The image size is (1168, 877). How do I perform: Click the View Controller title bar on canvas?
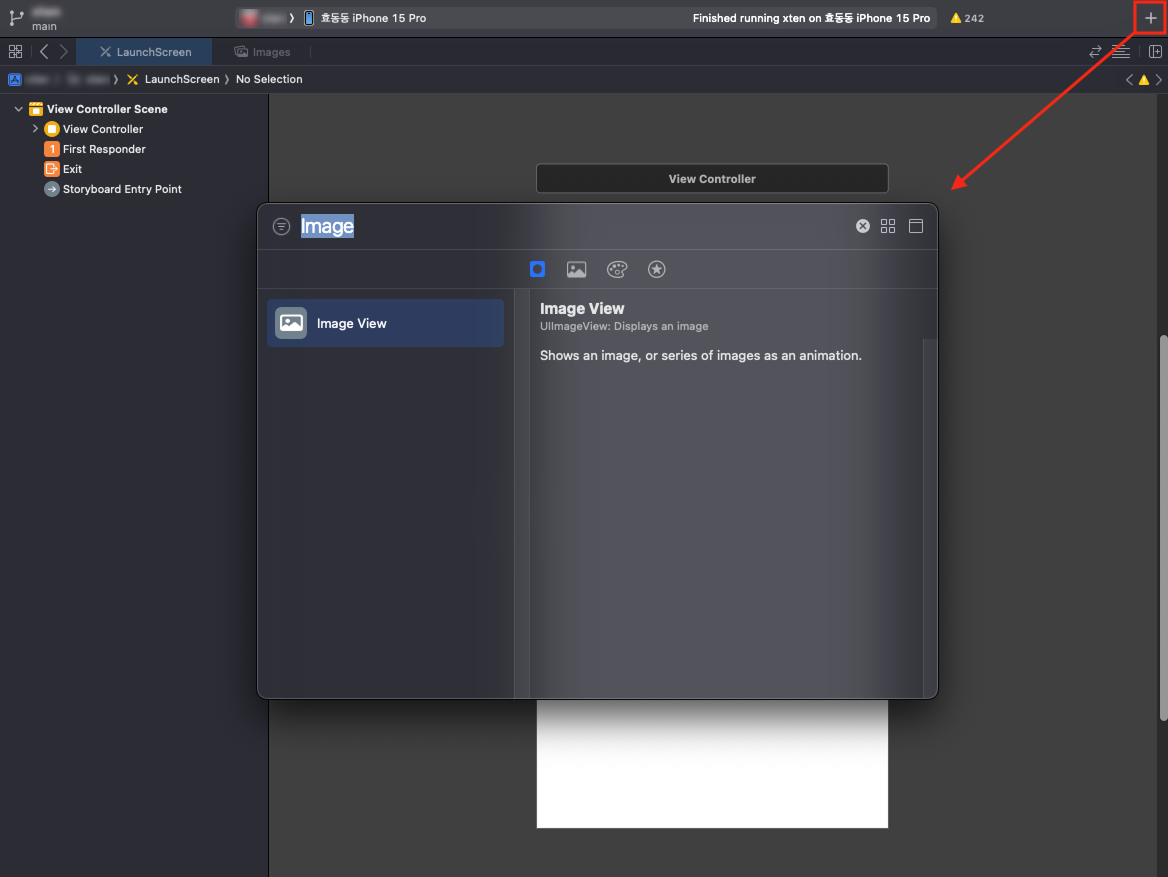coord(712,179)
